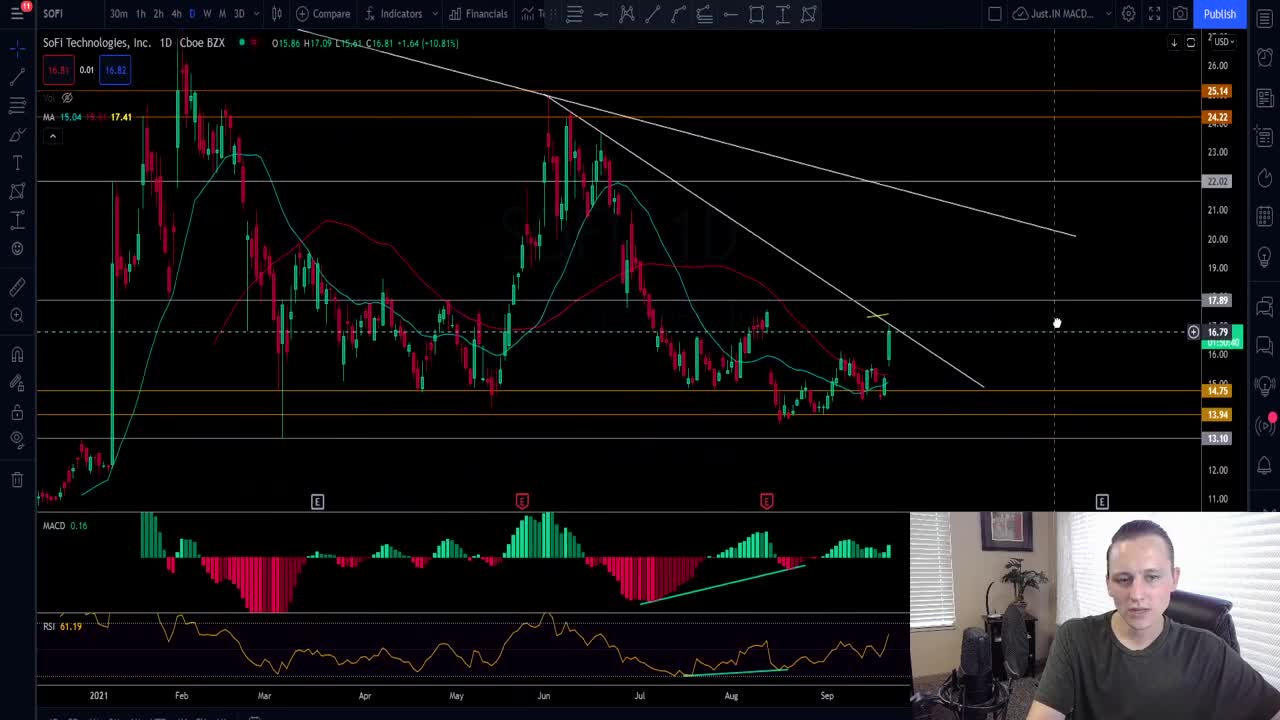Screen dimensions: 1280x720
Task: Enter fullscreen mode
Action: point(1154,13)
